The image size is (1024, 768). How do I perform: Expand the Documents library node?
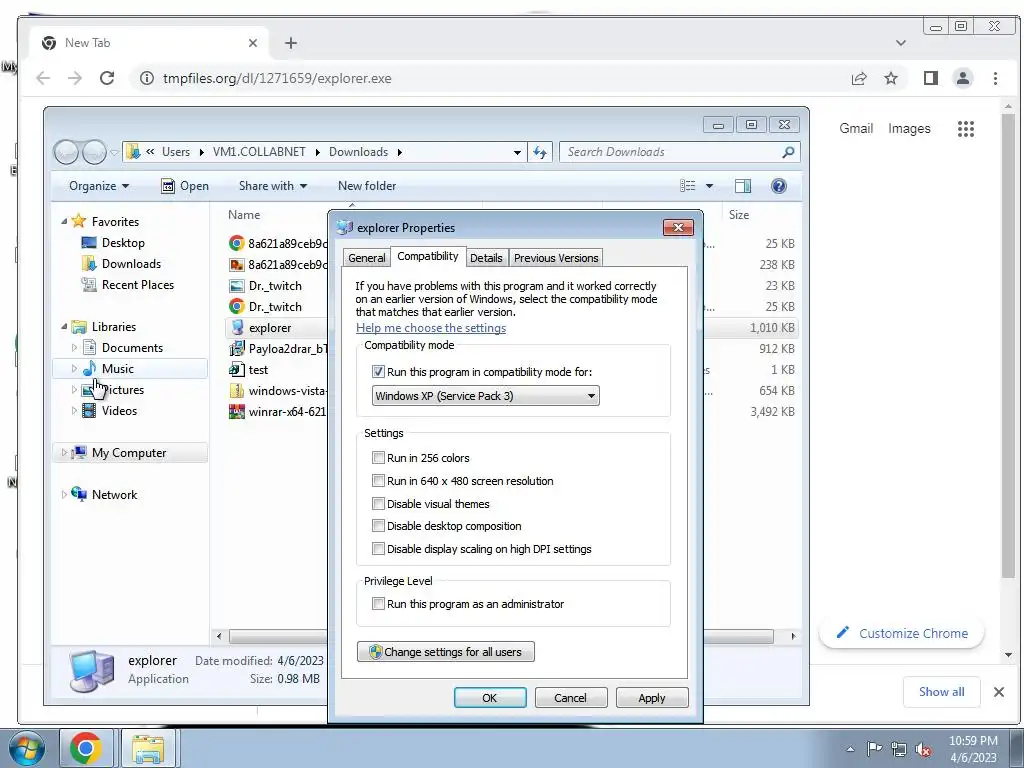[x=74, y=347]
